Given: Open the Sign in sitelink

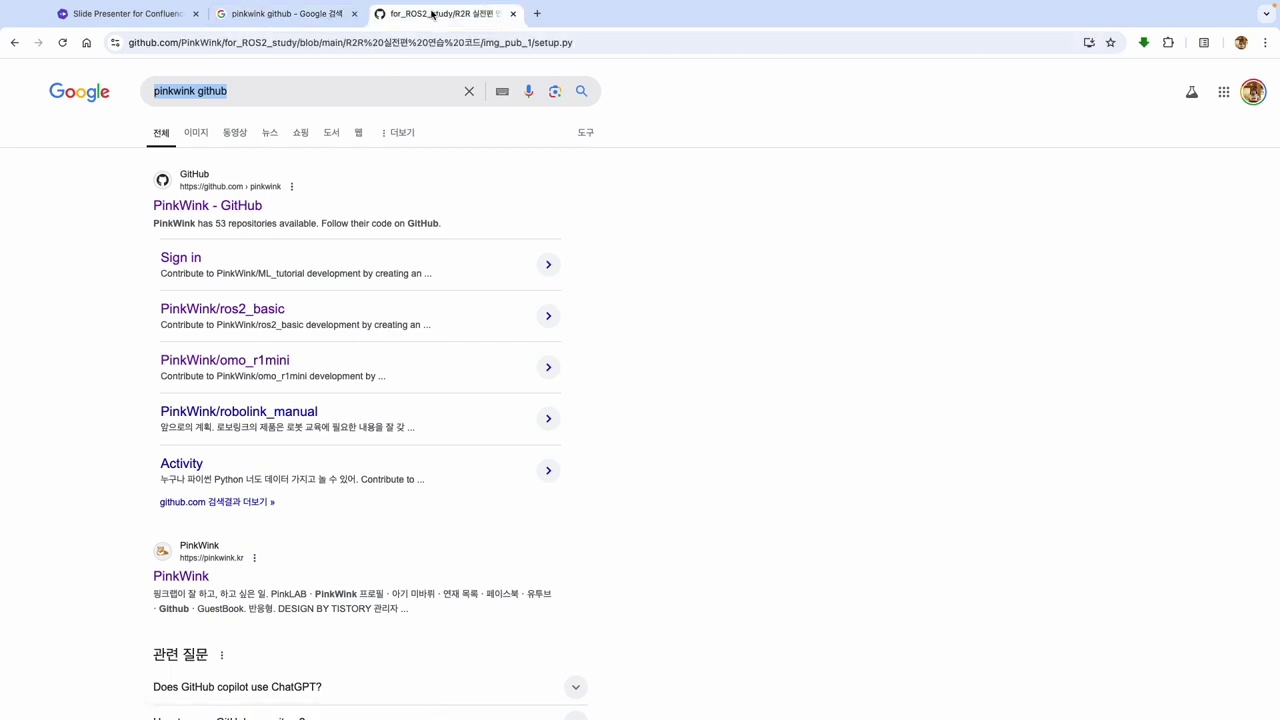Looking at the screenshot, I should pyautogui.click(x=180, y=258).
